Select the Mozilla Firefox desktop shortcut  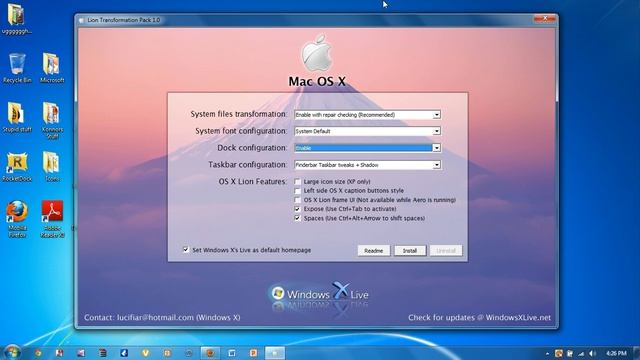point(17,219)
